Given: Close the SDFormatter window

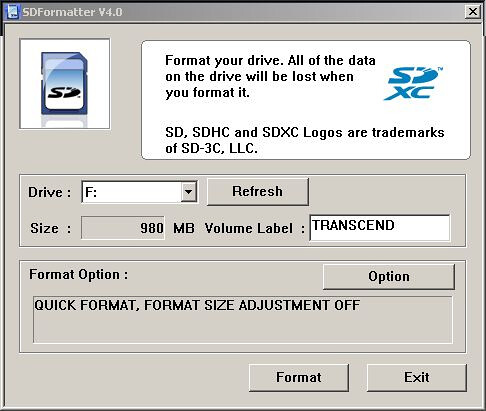Looking at the screenshot, I should point(473,12).
